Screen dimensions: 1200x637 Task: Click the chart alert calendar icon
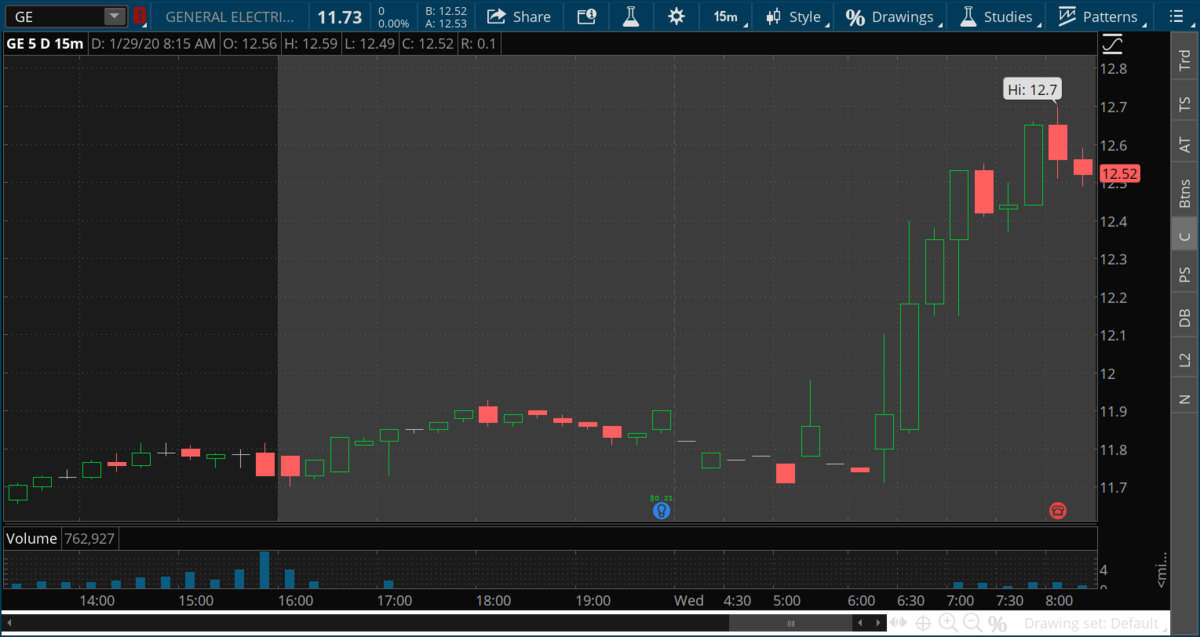tap(587, 16)
